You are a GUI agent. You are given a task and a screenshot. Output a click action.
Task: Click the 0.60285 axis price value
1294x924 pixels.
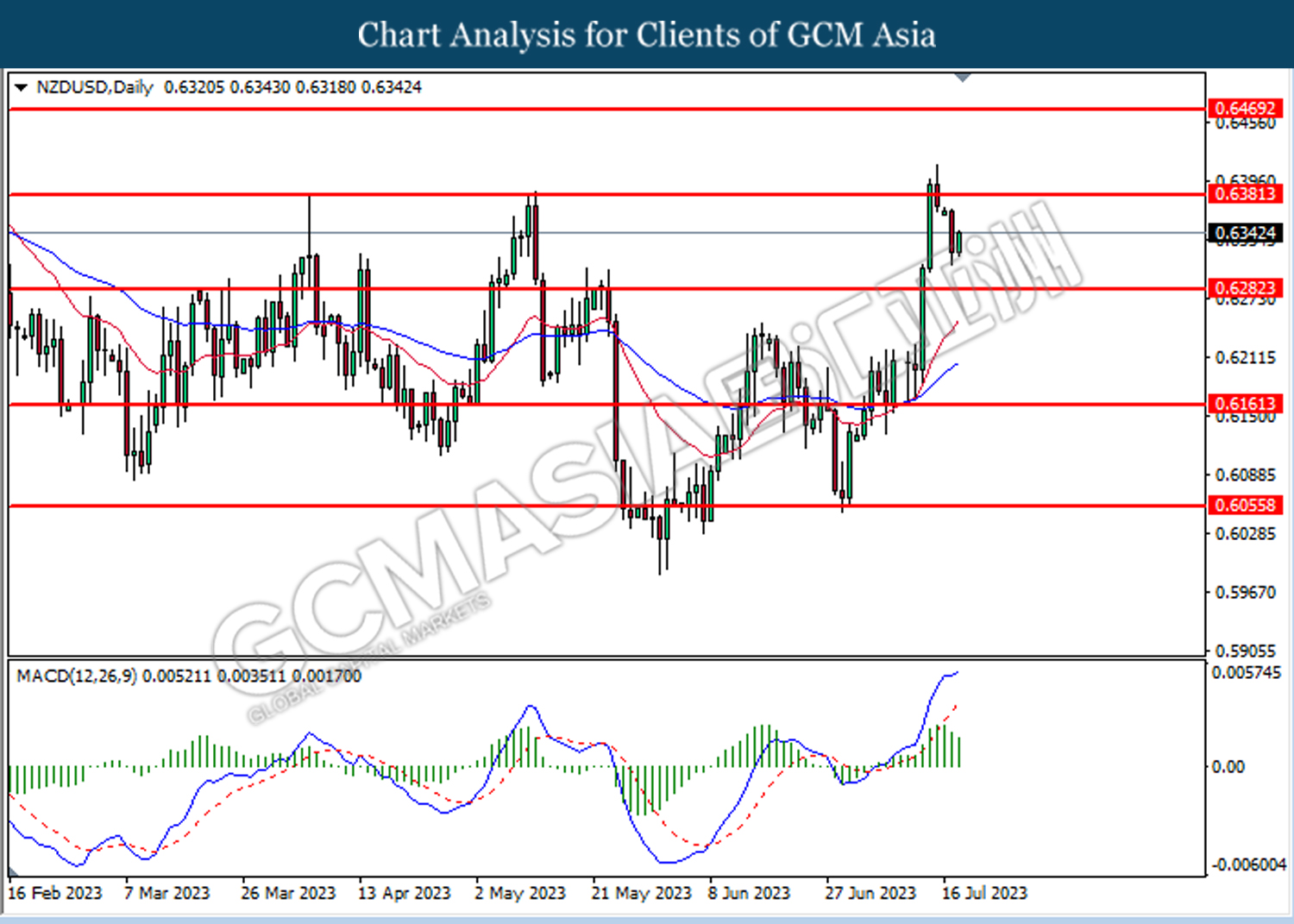click(1245, 533)
